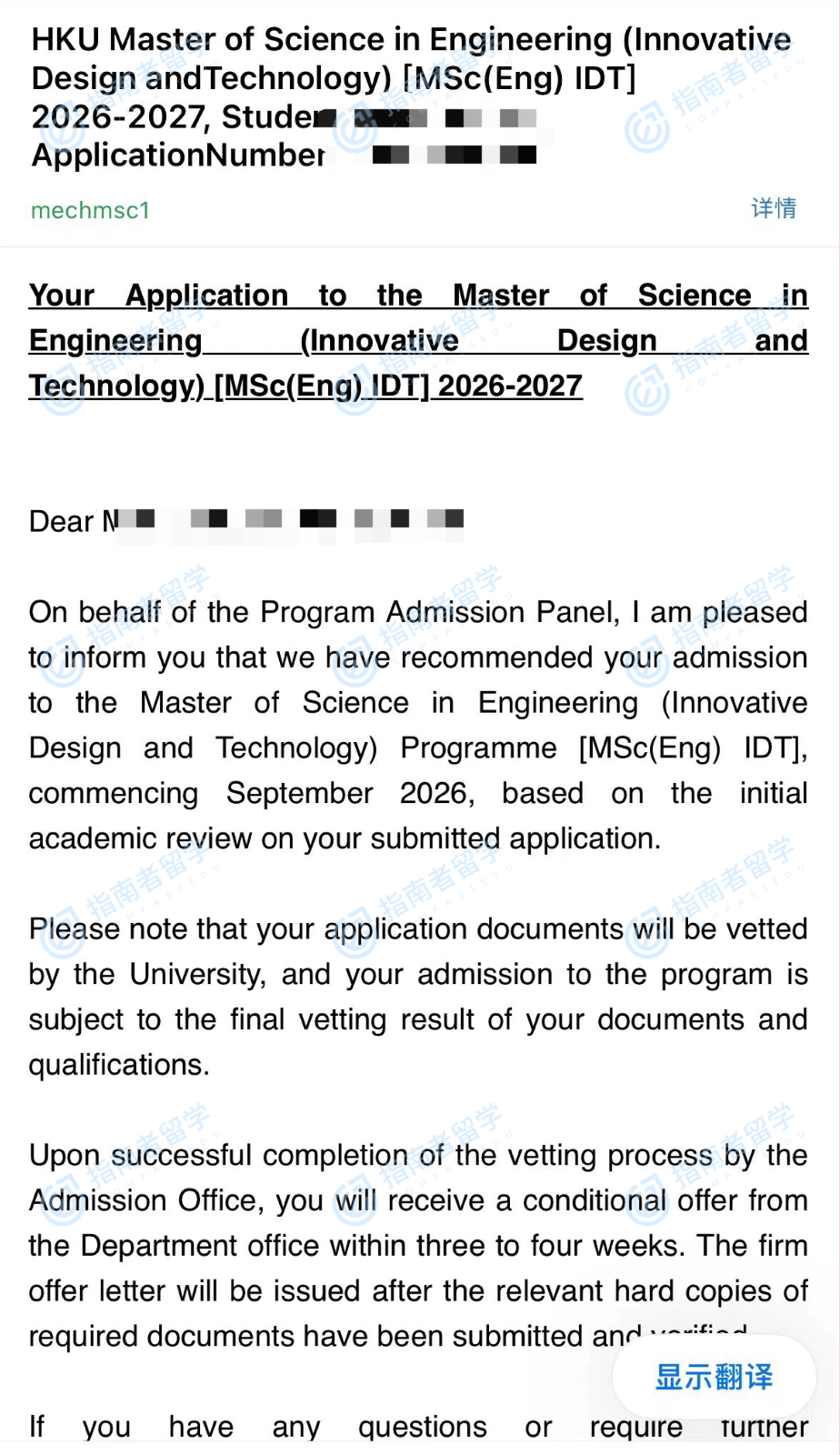840x1455 pixels.
Task: Click the text "September 2026,"
Action: pyautogui.click(x=350, y=793)
